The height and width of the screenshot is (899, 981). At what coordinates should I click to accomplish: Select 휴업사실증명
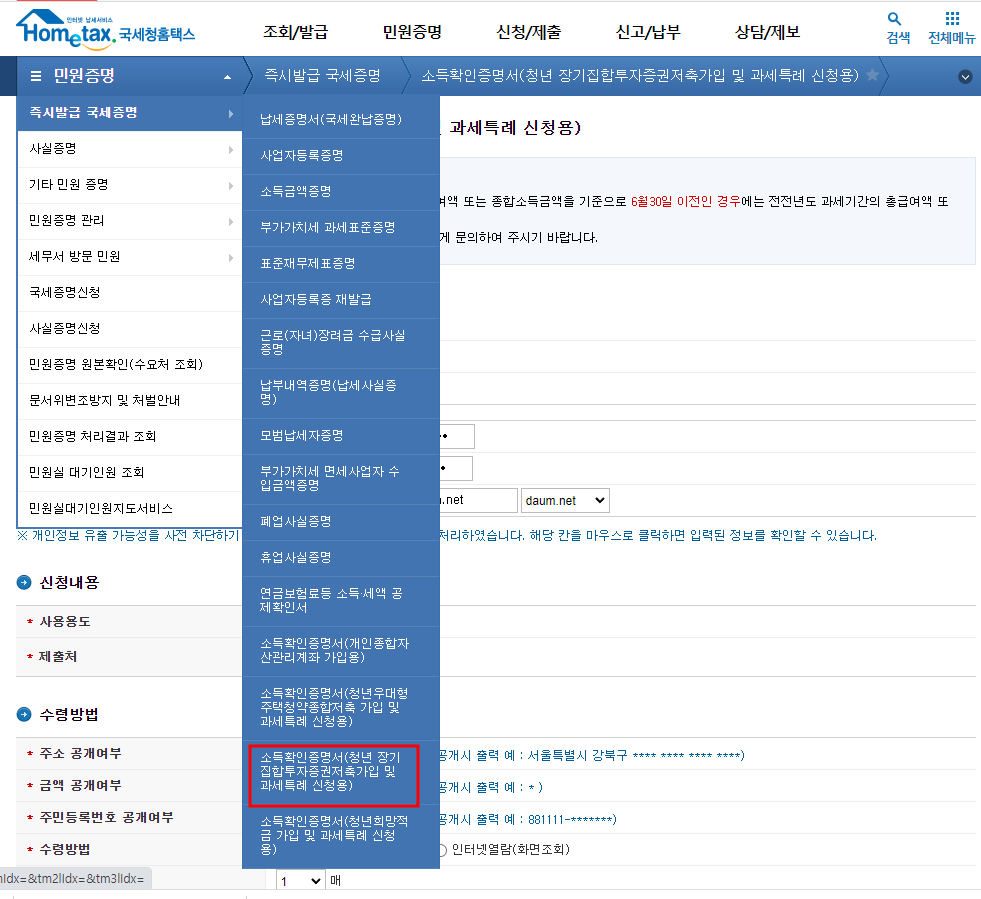pyautogui.click(x=341, y=557)
